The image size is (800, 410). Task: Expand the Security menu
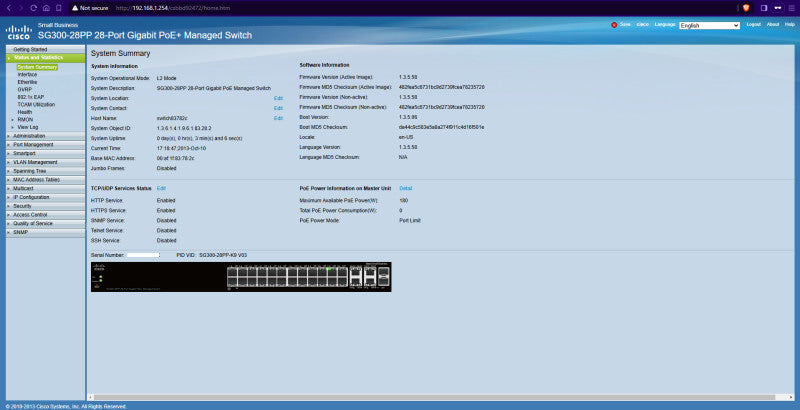[45, 206]
